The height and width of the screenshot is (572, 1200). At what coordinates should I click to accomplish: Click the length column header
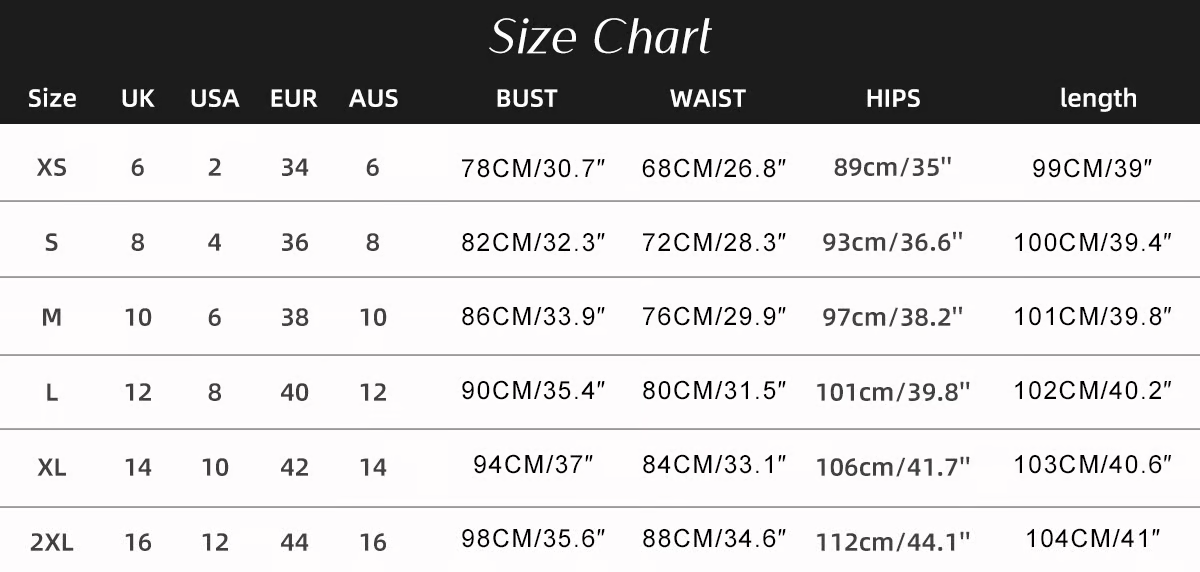click(x=1098, y=98)
